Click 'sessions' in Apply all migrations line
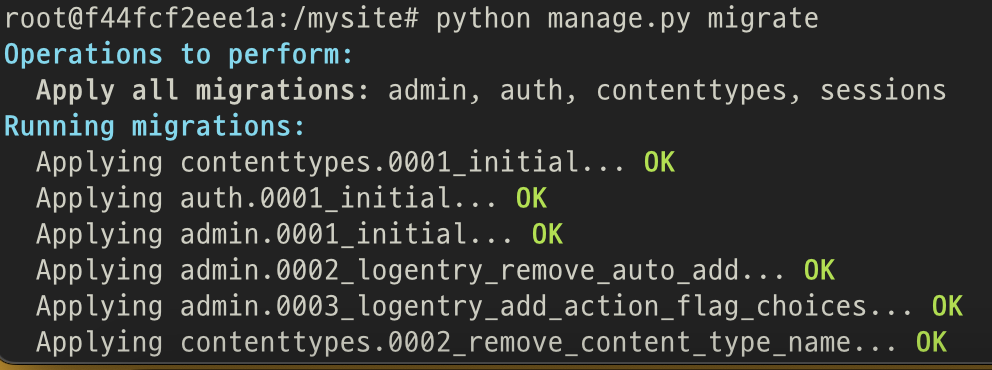The height and width of the screenshot is (370, 992). (x=883, y=90)
